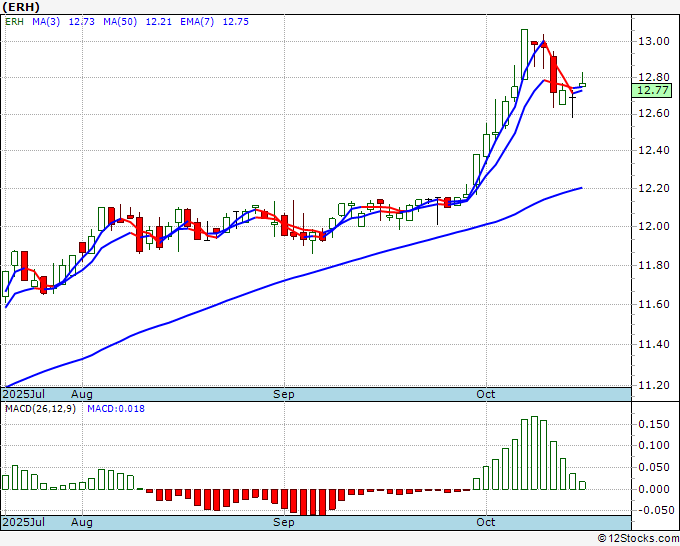
Task: Click the 0.050 MACD axis label
Action: coord(654,468)
